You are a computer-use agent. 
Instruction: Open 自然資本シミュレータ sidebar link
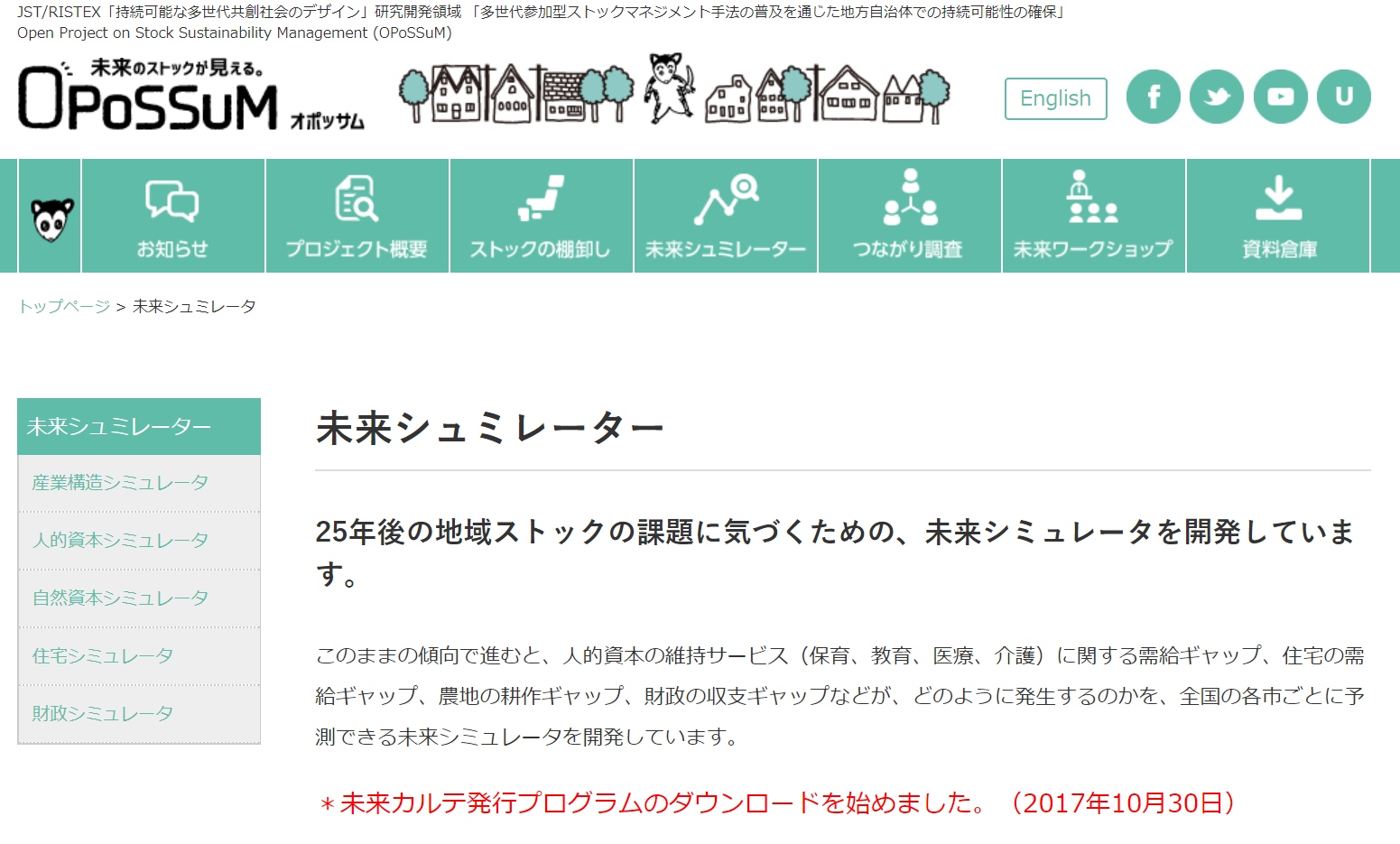point(120,598)
